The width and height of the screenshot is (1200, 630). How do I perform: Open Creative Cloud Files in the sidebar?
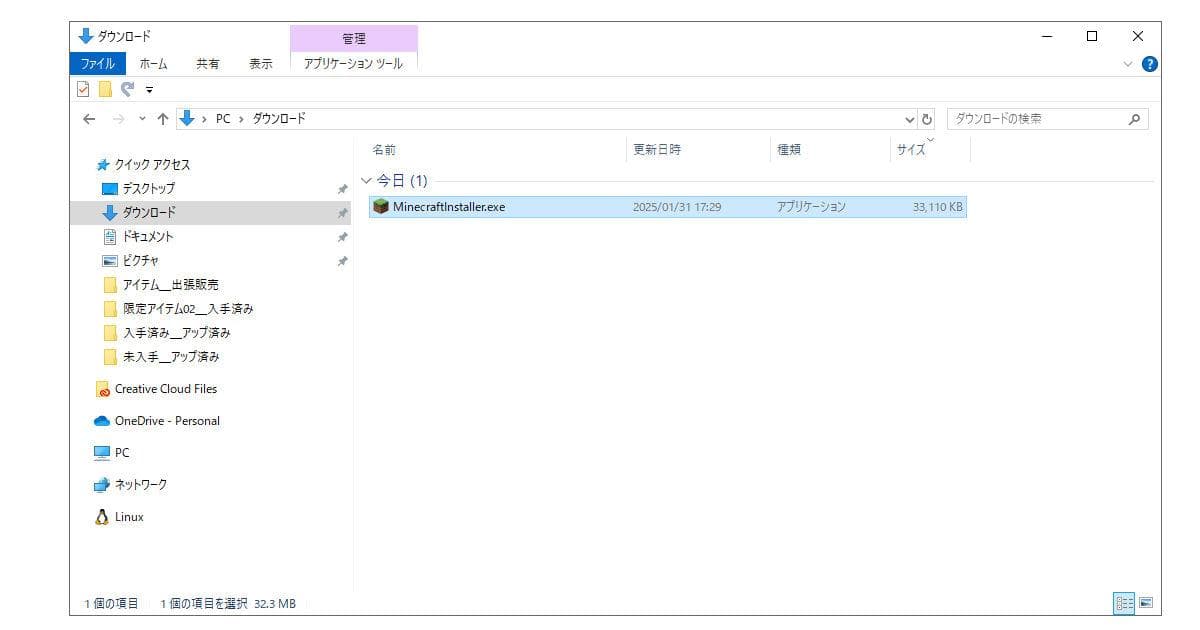(x=155, y=389)
